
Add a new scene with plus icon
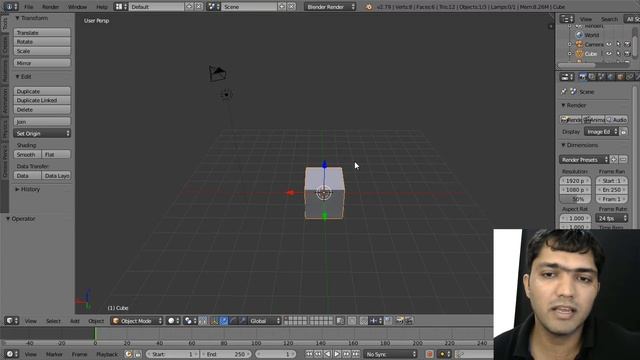point(282,7)
